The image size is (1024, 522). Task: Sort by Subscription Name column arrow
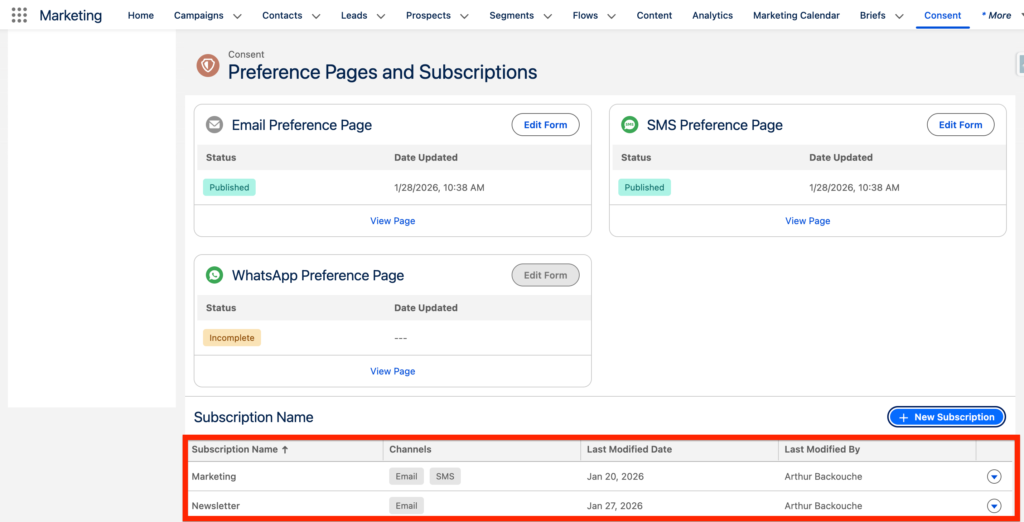(x=285, y=450)
